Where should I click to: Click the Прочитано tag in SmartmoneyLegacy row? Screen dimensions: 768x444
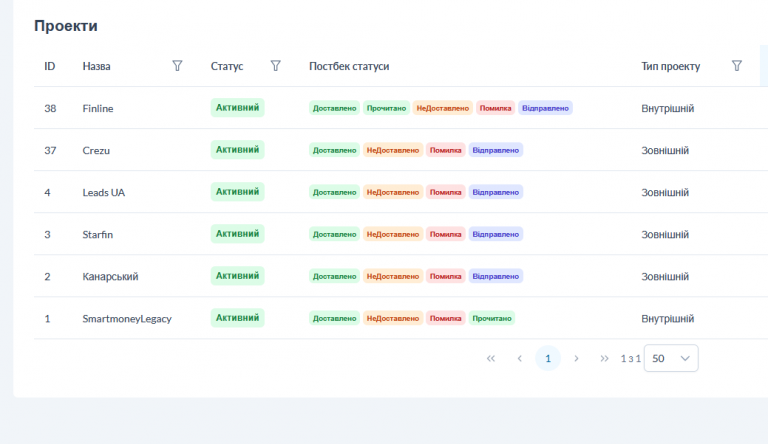coord(492,319)
